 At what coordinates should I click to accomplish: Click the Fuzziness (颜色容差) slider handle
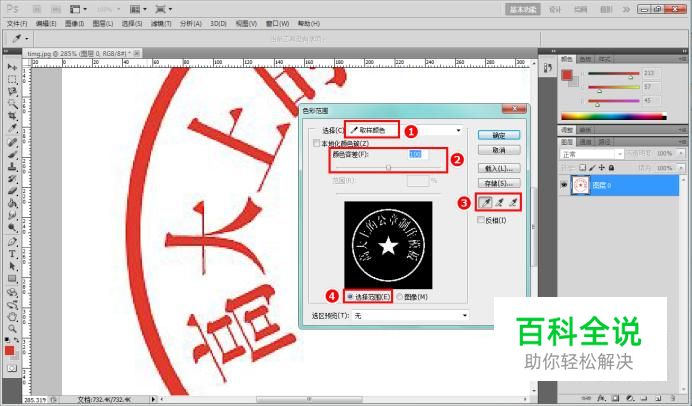tap(388, 168)
